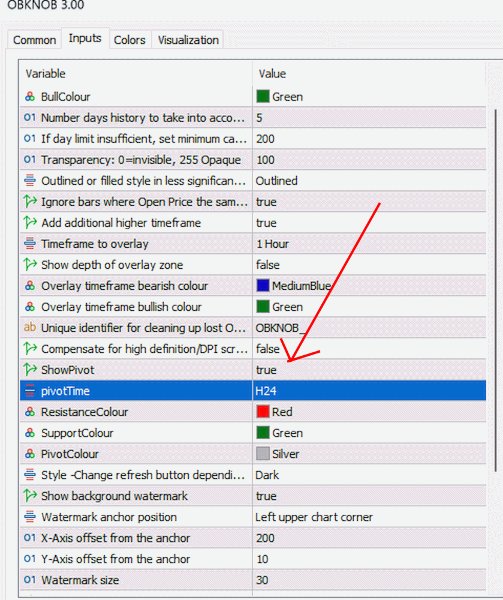503x600 pixels.
Task: Switch to the Visualization tab
Action: click(188, 40)
